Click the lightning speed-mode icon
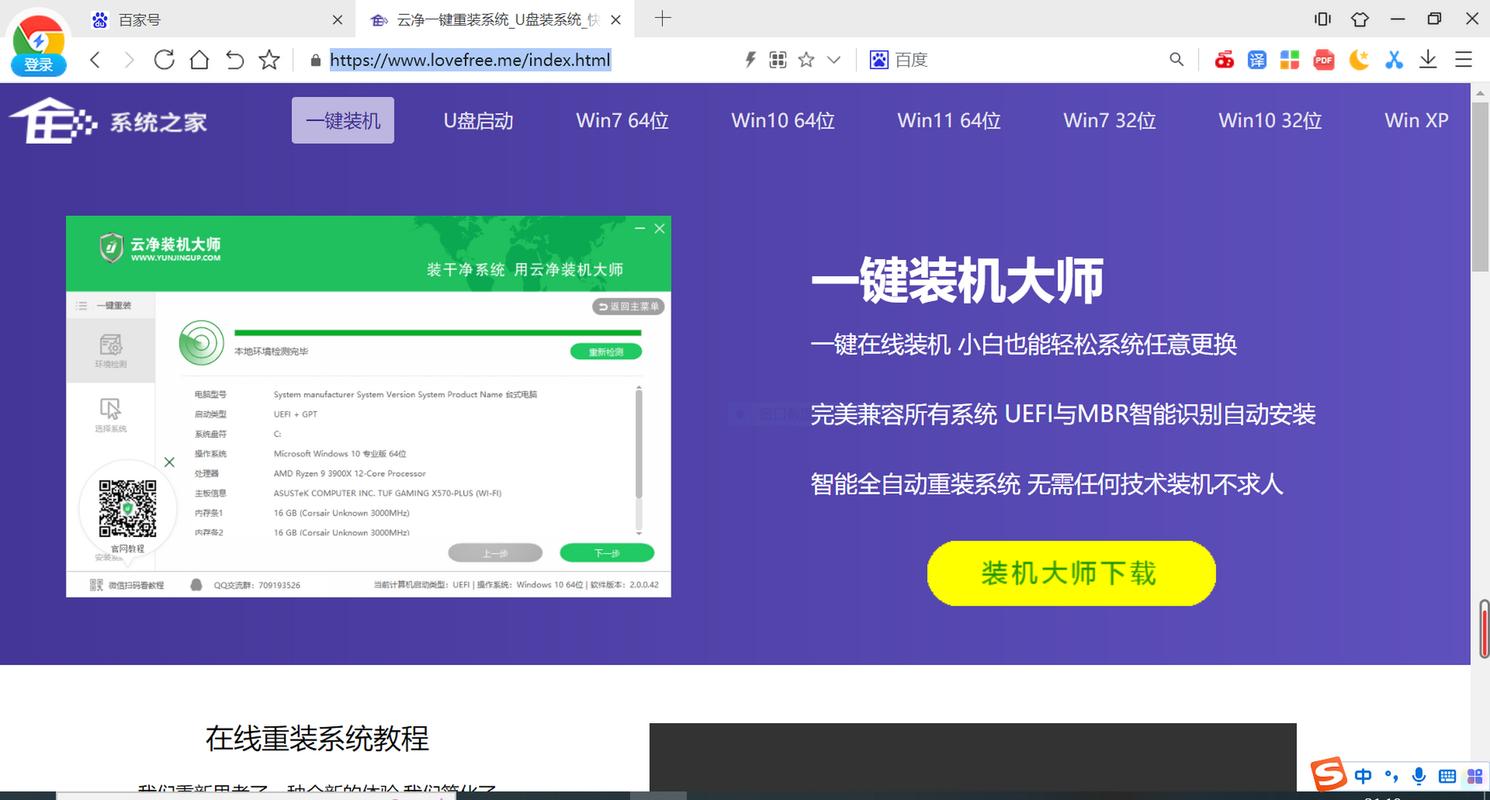 [750, 60]
